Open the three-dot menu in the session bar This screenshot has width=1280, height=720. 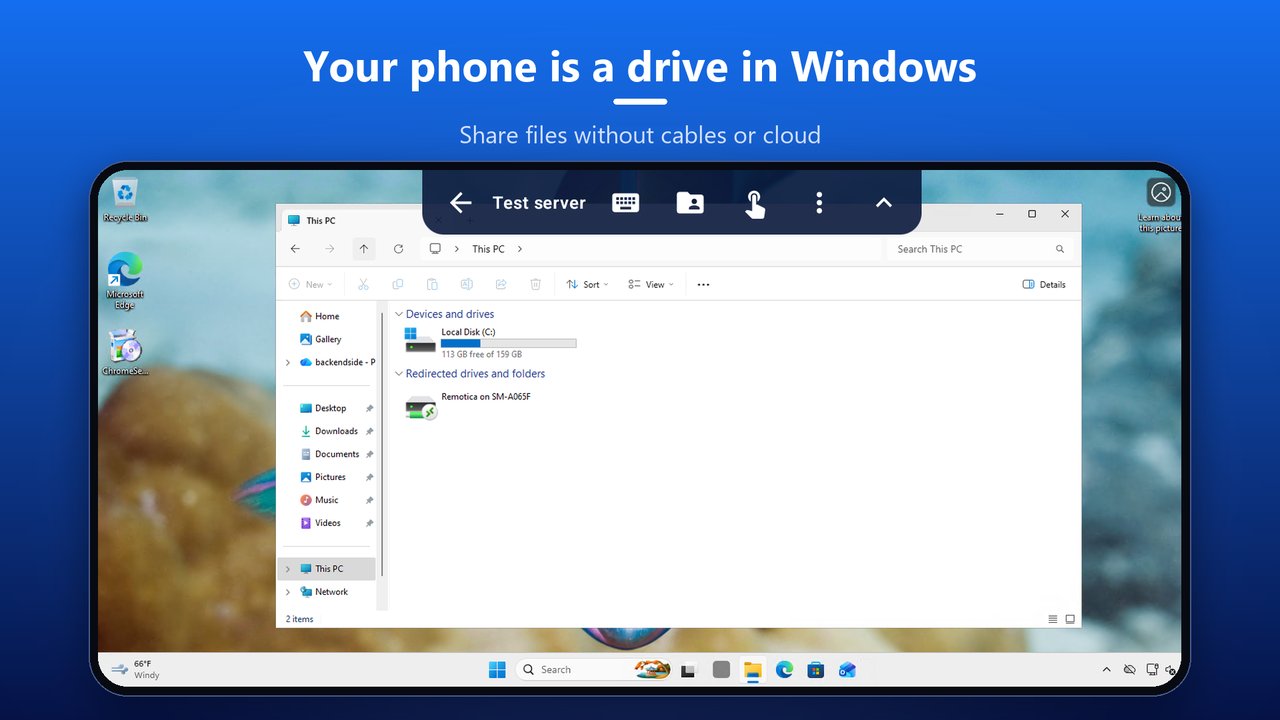[819, 203]
